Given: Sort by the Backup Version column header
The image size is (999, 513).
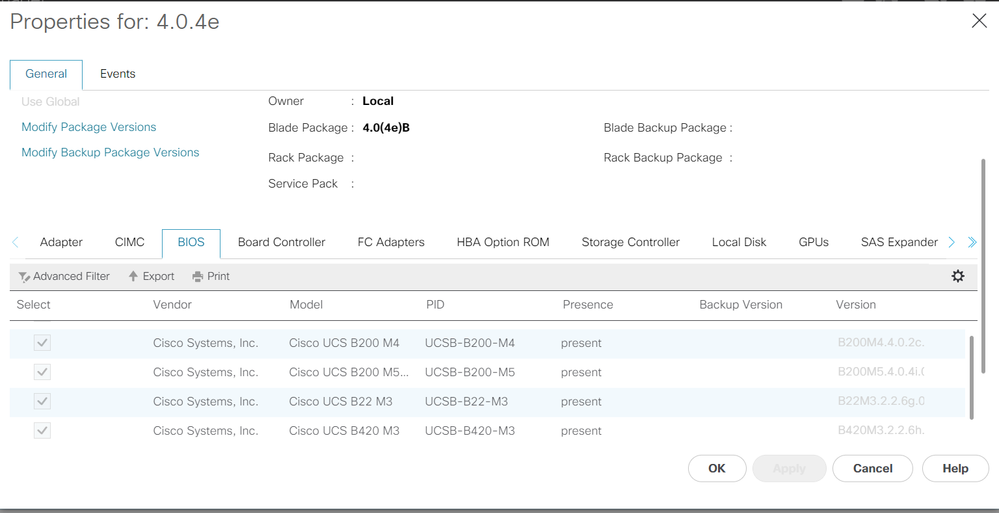Looking at the screenshot, I should 740,305.
